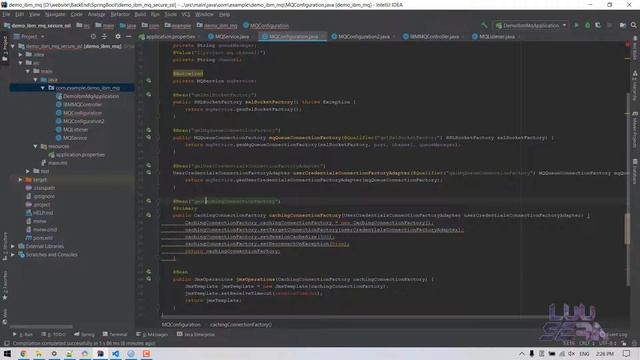Click gutter icon beside cachingConnectionFactory method
The height and width of the screenshot is (360, 640).
(x=149, y=215)
